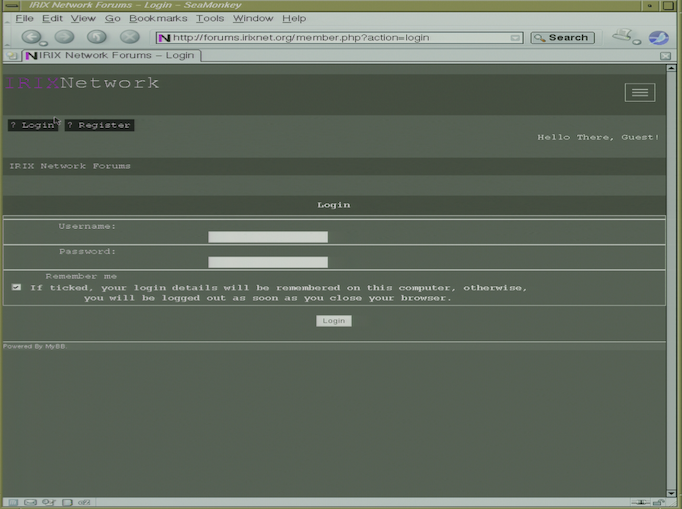Viewport: 682px width, 509px height.
Task: Open the Help menu
Action: (x=294, y=18)
